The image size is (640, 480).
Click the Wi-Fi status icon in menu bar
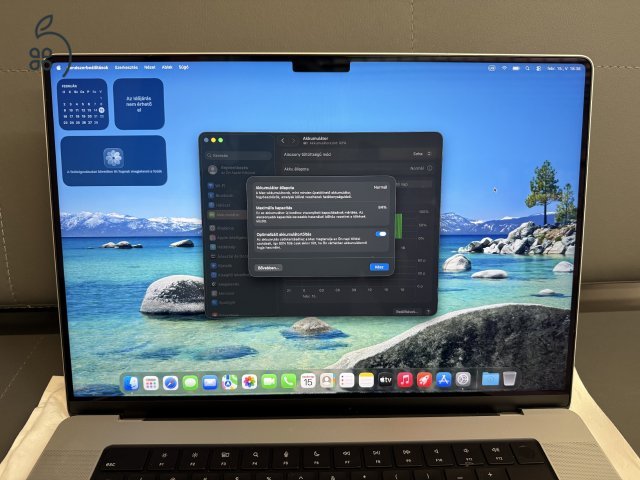(x=504, y=68)
